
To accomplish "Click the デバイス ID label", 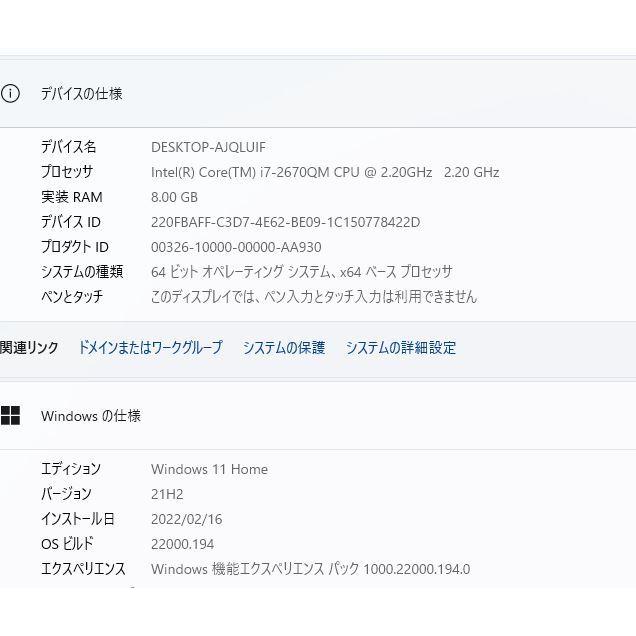I will point(71,222).
